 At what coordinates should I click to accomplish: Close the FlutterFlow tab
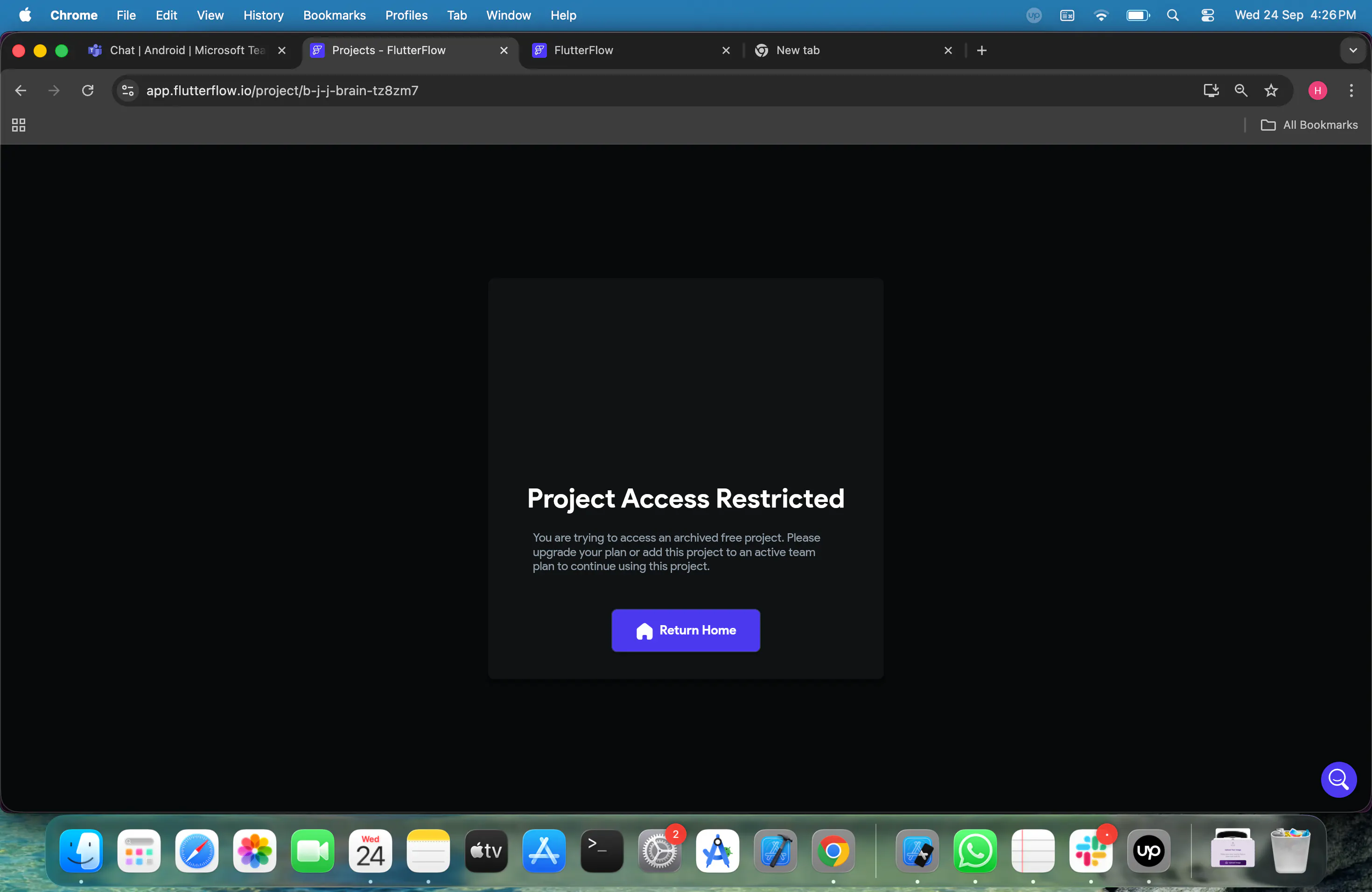click(726, 50)
